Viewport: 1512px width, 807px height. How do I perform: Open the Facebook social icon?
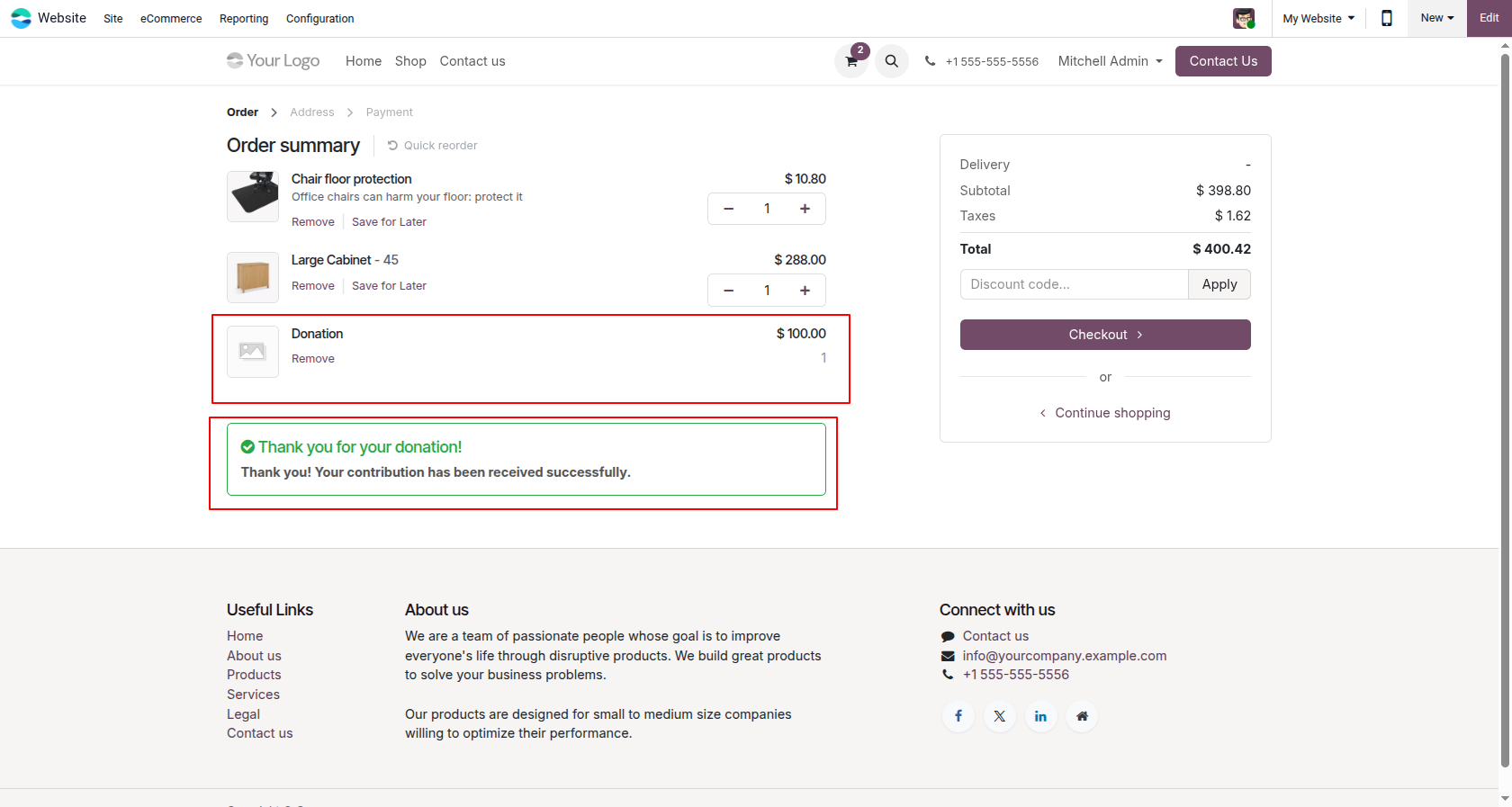[x=958, y=716]
